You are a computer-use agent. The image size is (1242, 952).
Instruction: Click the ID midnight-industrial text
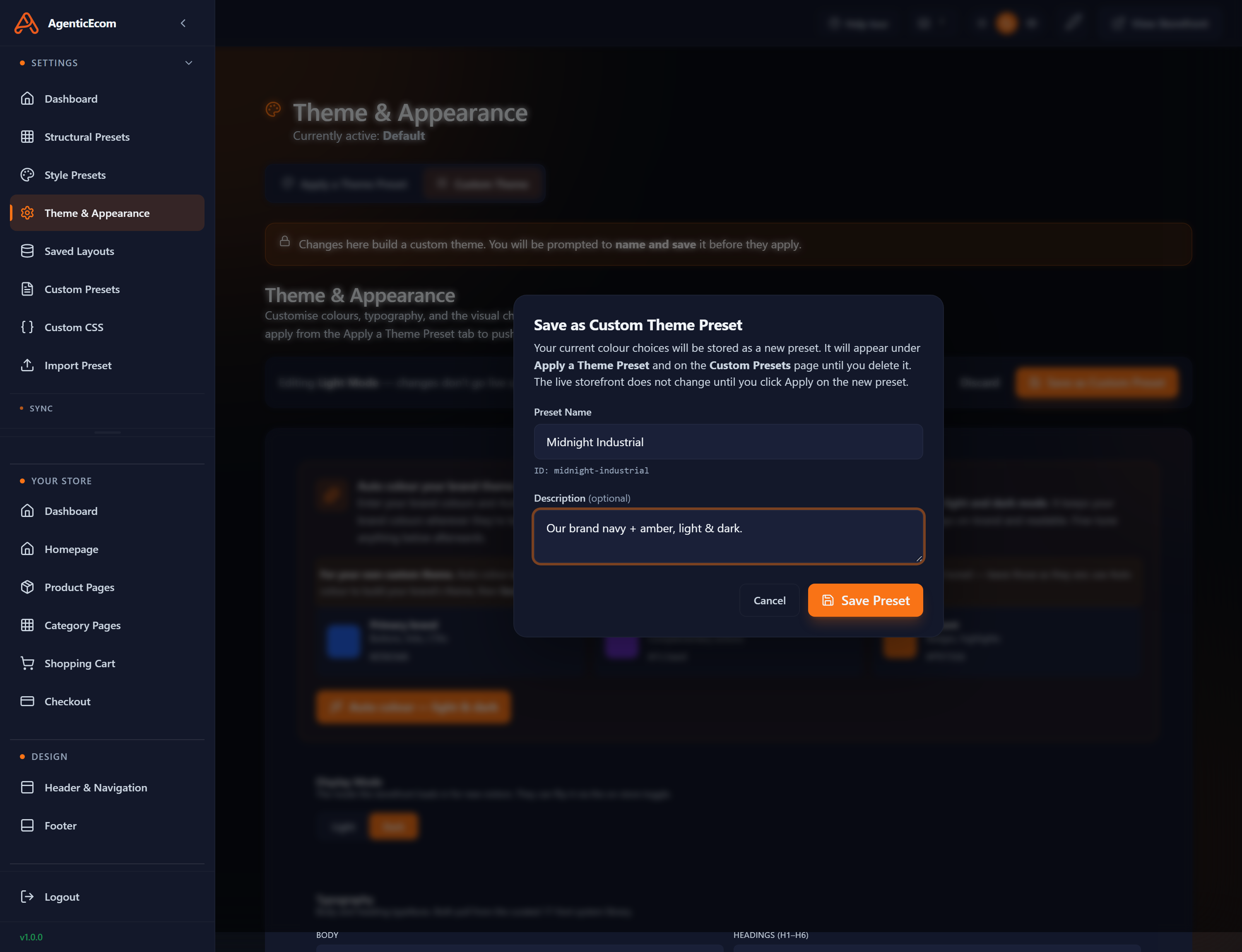point(591,470)
